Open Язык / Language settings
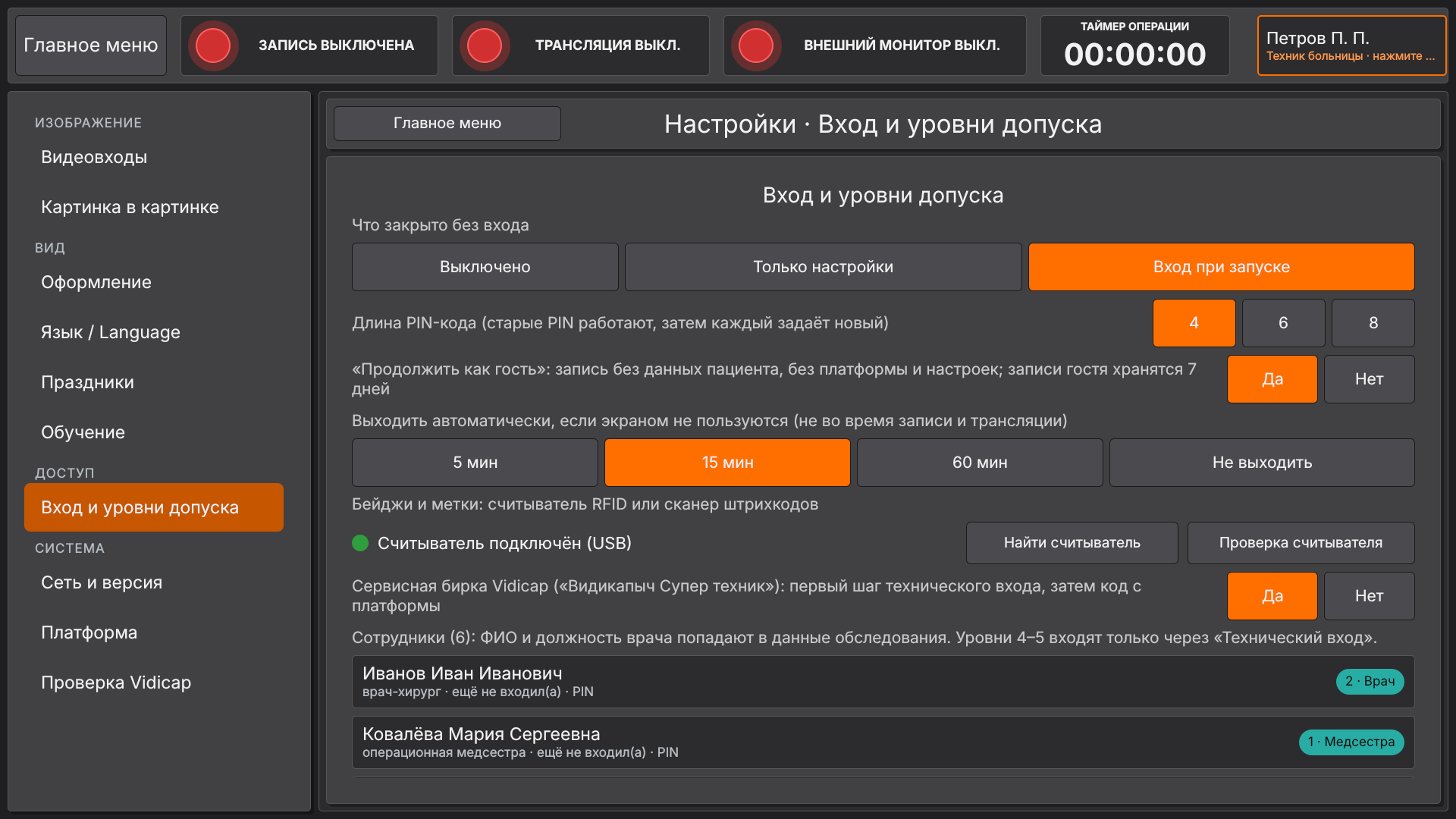 pyautogui.click(x=154, y=332)
